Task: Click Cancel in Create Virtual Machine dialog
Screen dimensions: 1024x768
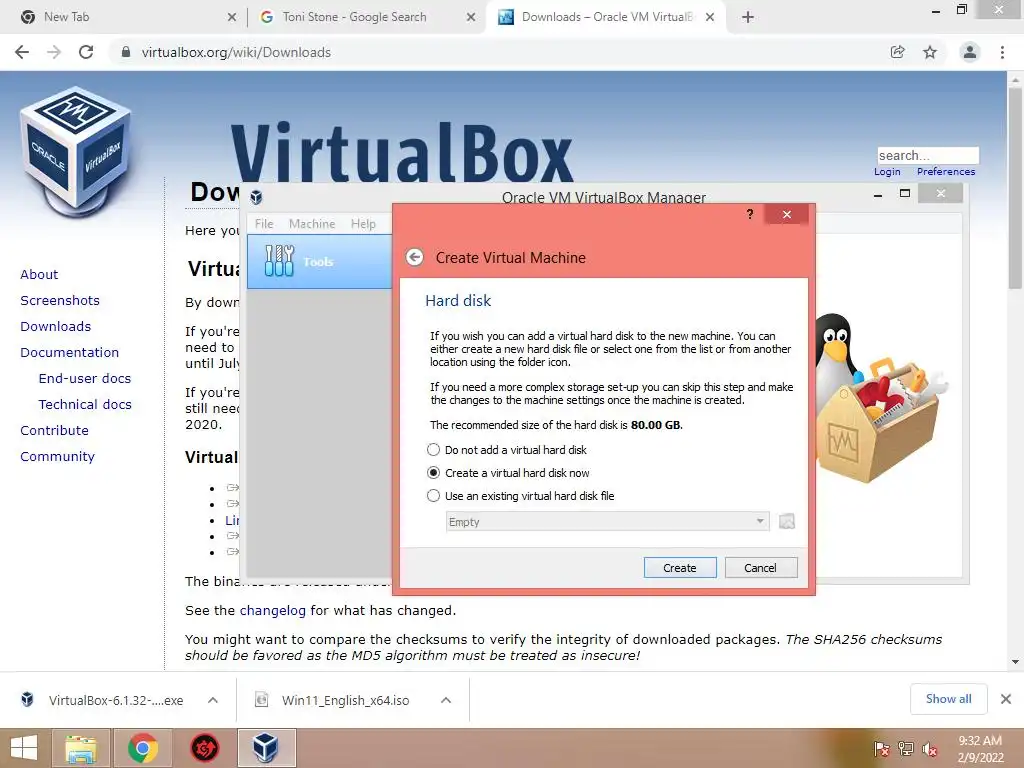Action: coord(761,568)
